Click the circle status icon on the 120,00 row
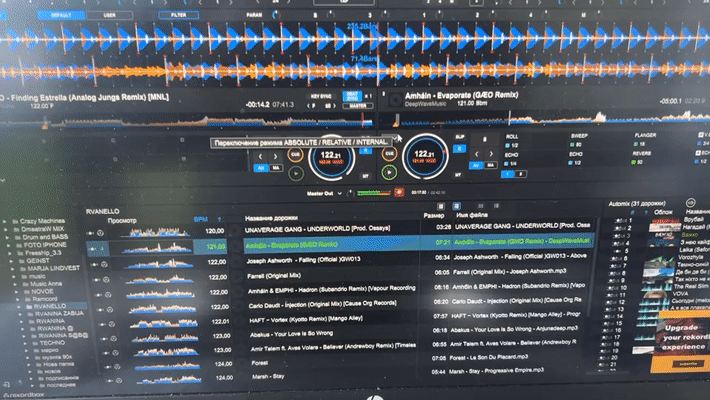710x400 pixels. (x=100, y=233)
